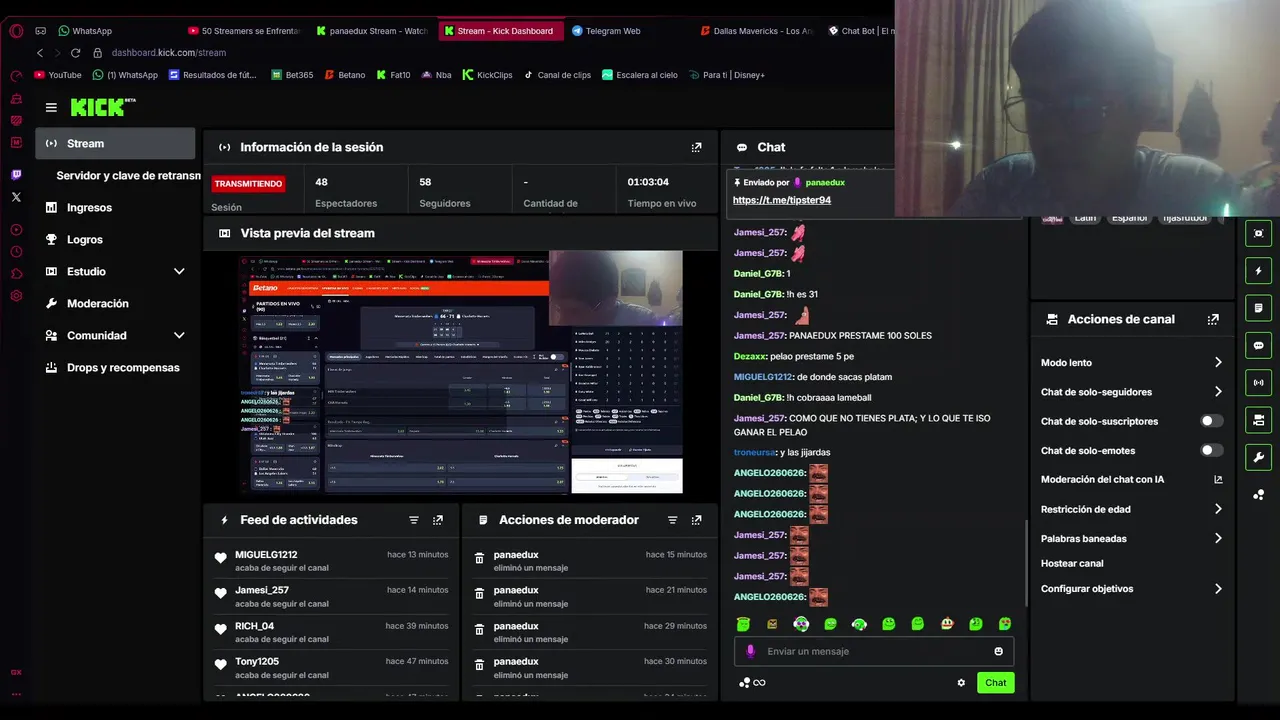Click the stream preview thumbnail
Viewport: 1280px width, 720px height.
461,372
